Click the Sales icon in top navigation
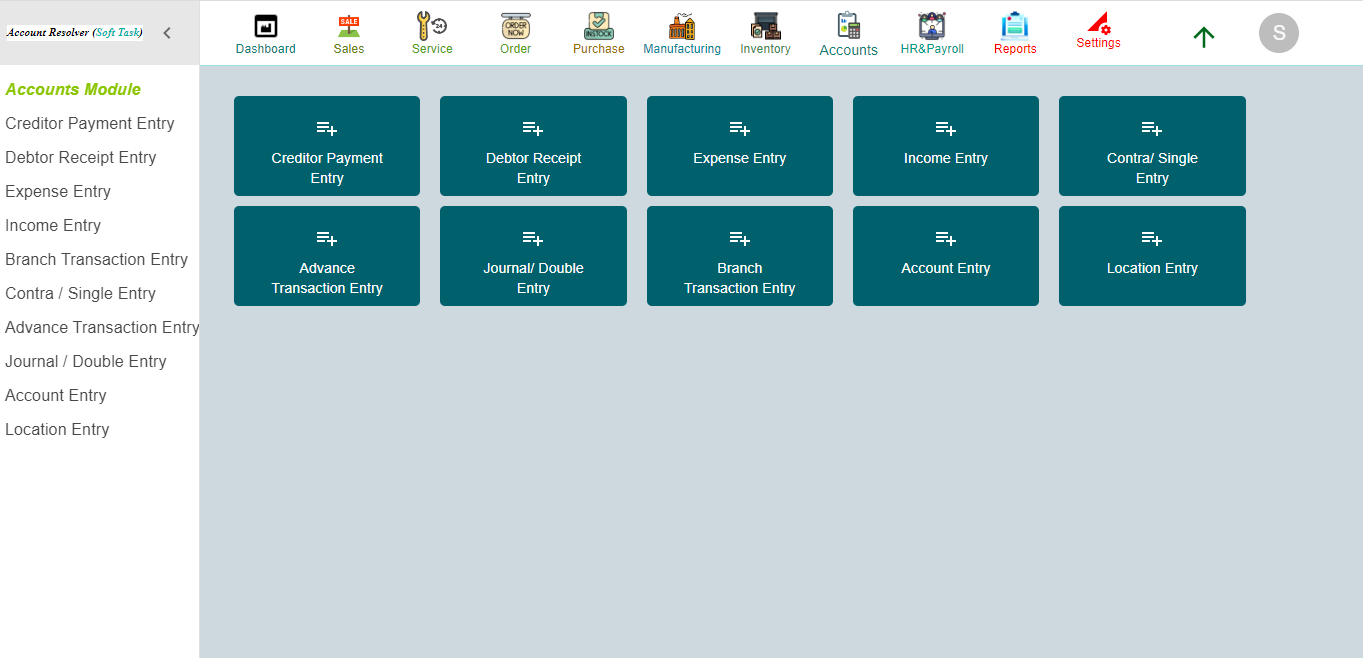 coord(348,32)
